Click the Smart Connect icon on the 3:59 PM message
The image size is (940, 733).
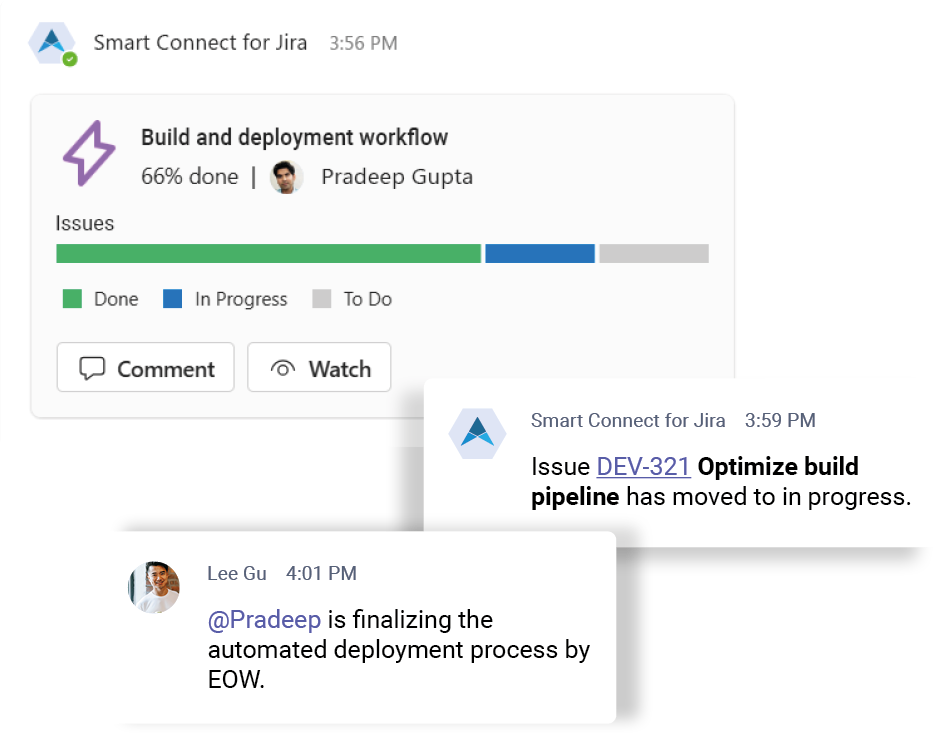pos(478,434)
